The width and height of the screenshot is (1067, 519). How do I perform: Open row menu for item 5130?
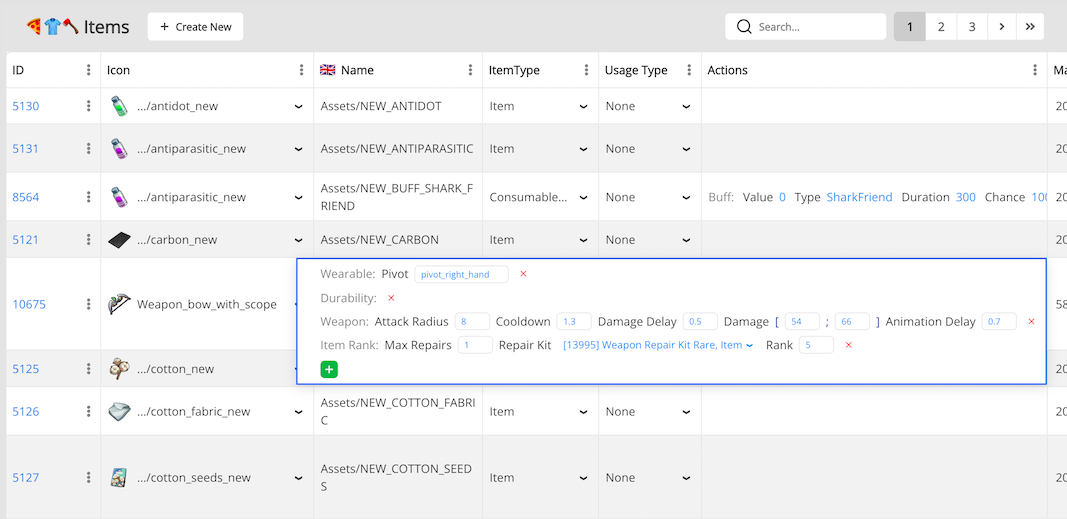tap(88, 106)
